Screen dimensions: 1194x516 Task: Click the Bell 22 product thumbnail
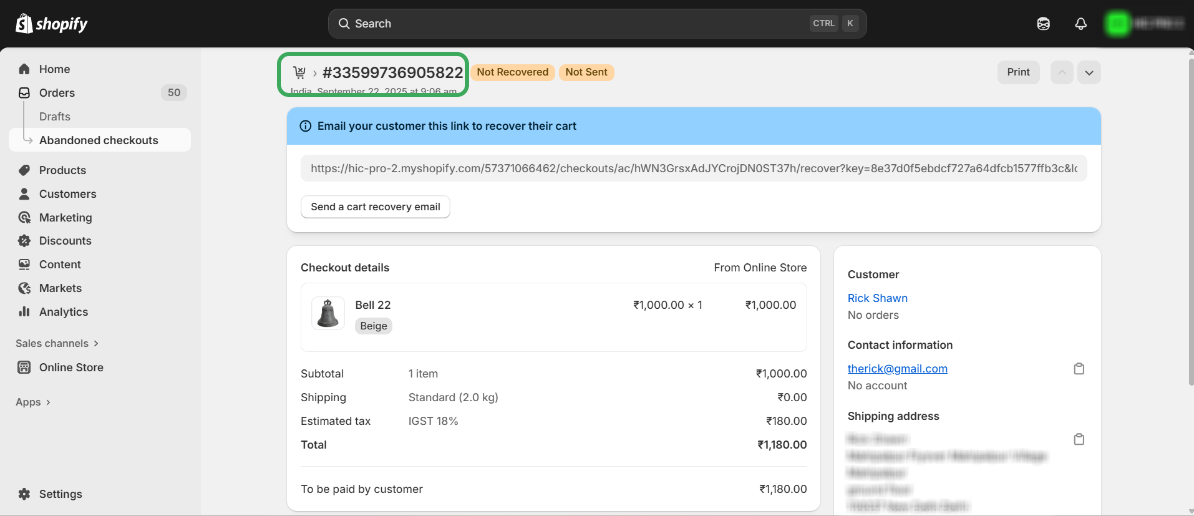327,314
